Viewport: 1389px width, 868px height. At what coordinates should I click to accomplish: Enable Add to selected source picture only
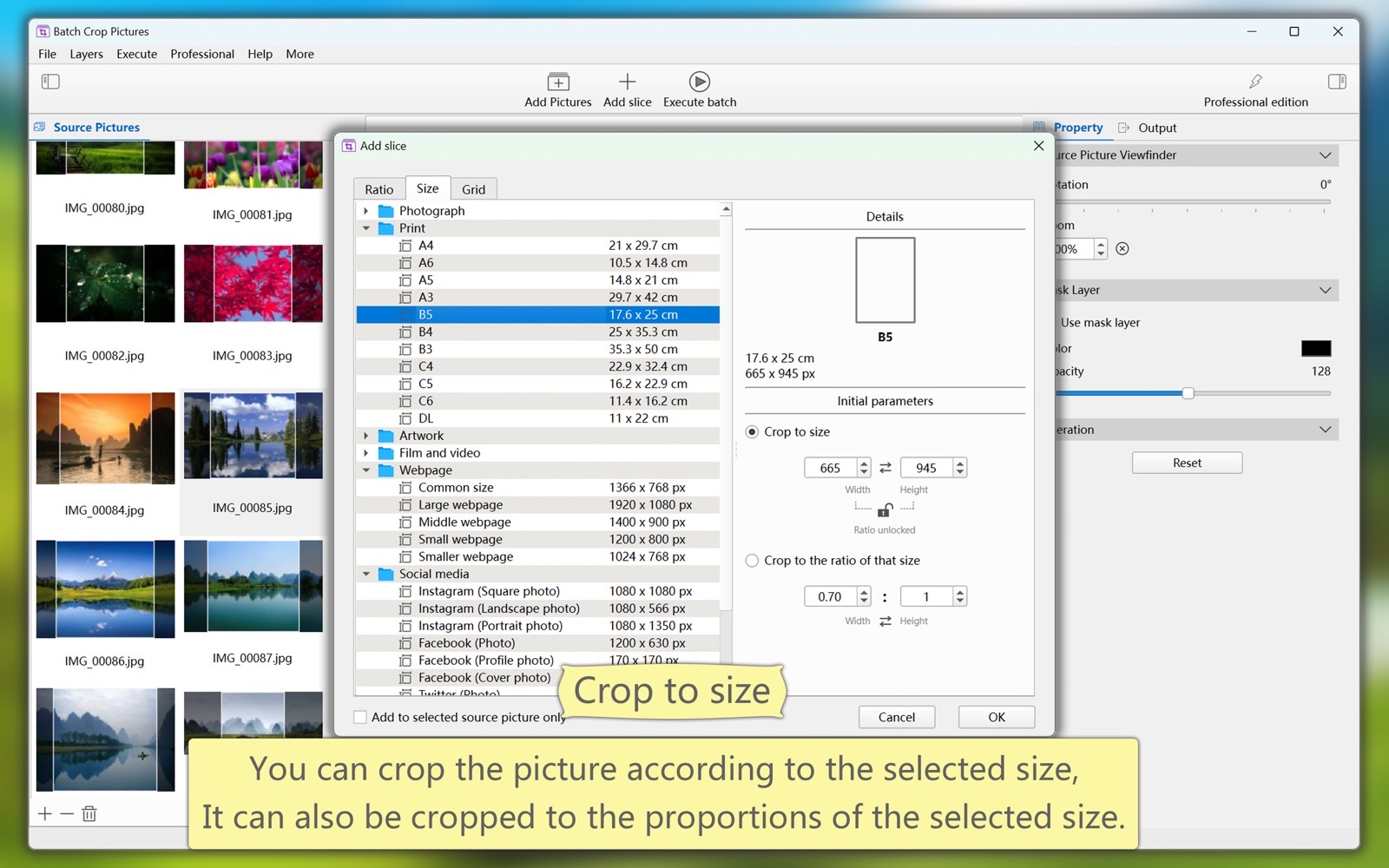pos(360,717)
